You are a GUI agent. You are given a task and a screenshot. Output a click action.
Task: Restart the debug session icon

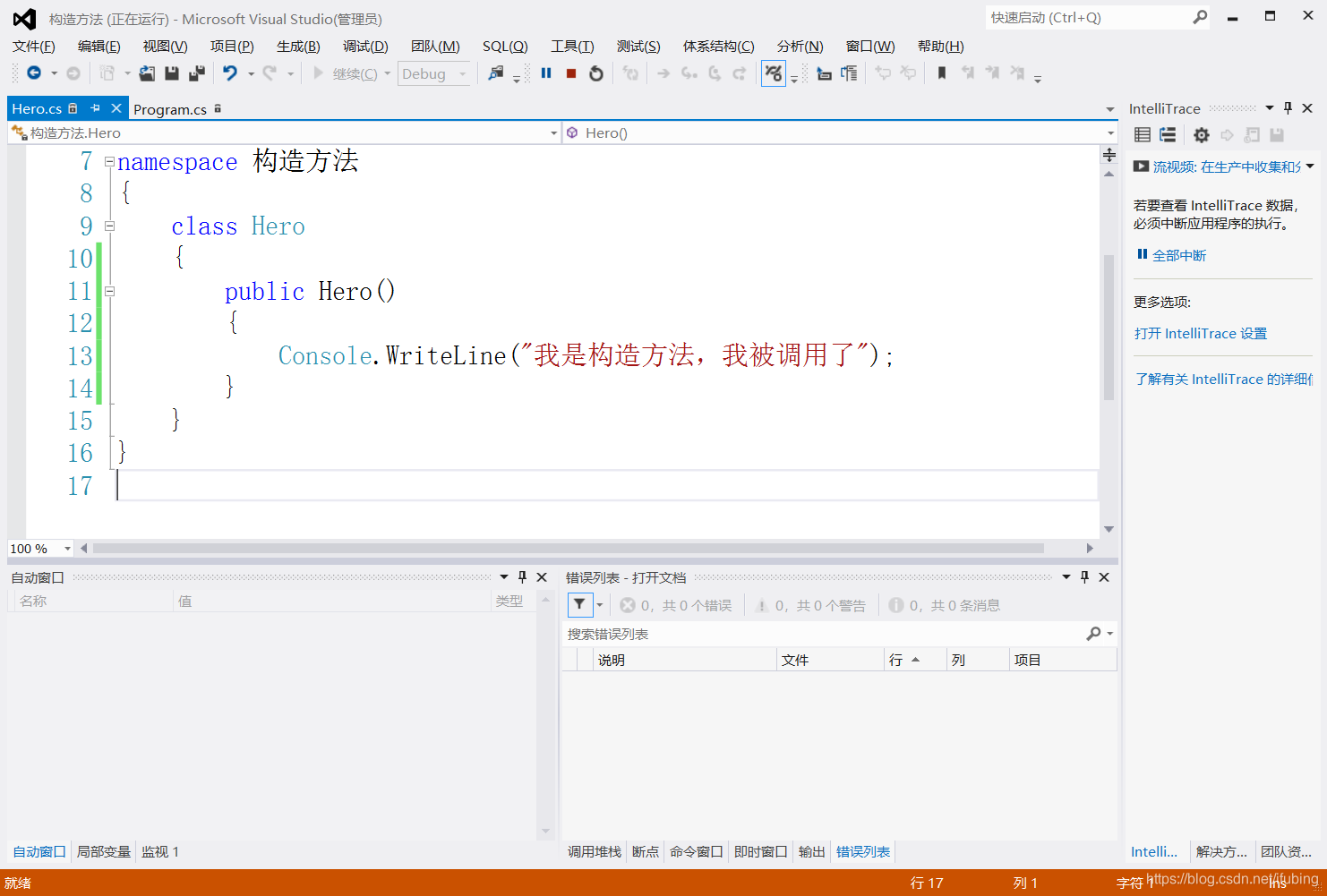coord(596,73)
